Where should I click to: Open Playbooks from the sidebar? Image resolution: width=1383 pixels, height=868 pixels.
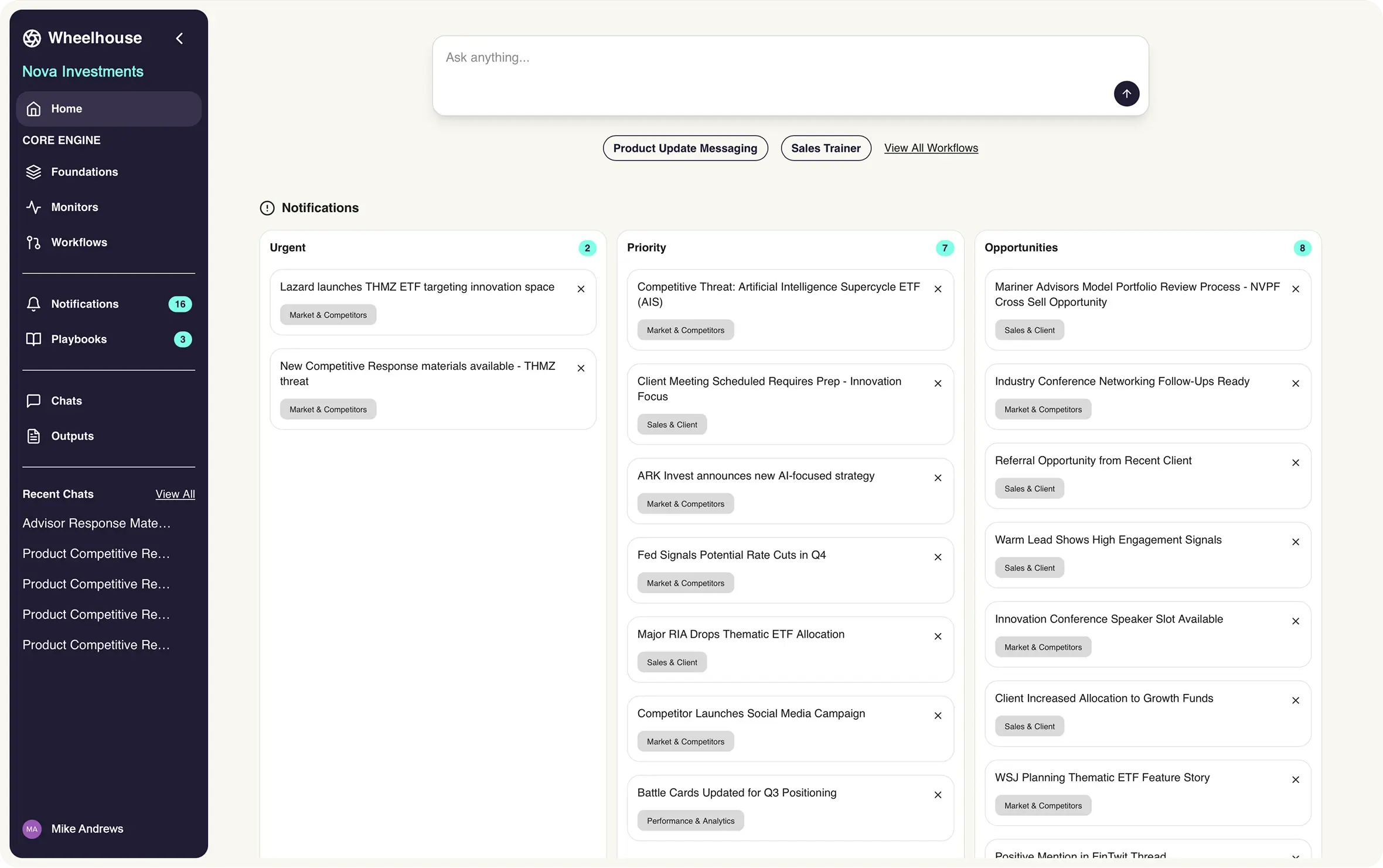[79, 339]
